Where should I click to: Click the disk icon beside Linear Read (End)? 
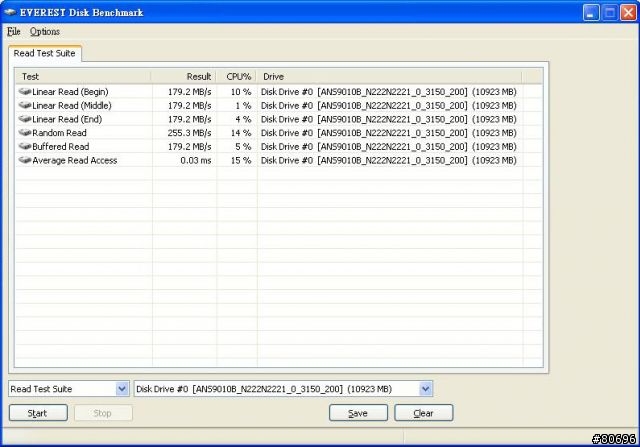point(25,119)
